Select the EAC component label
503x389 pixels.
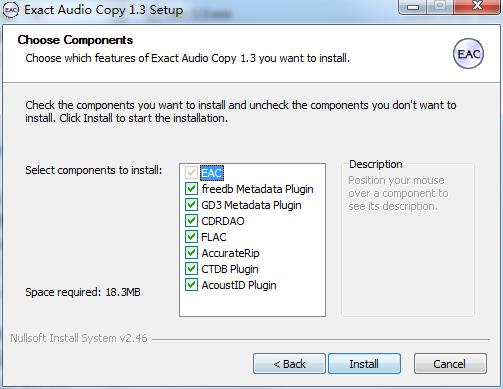pos(212,173)
